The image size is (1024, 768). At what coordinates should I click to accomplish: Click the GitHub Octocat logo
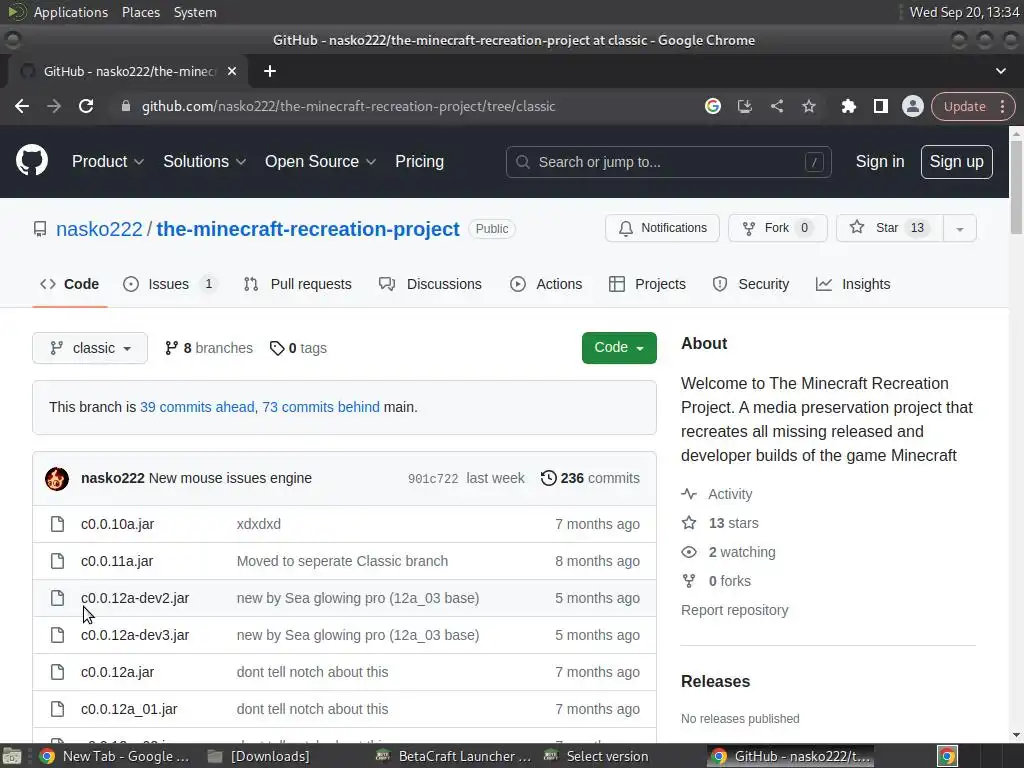32,161
